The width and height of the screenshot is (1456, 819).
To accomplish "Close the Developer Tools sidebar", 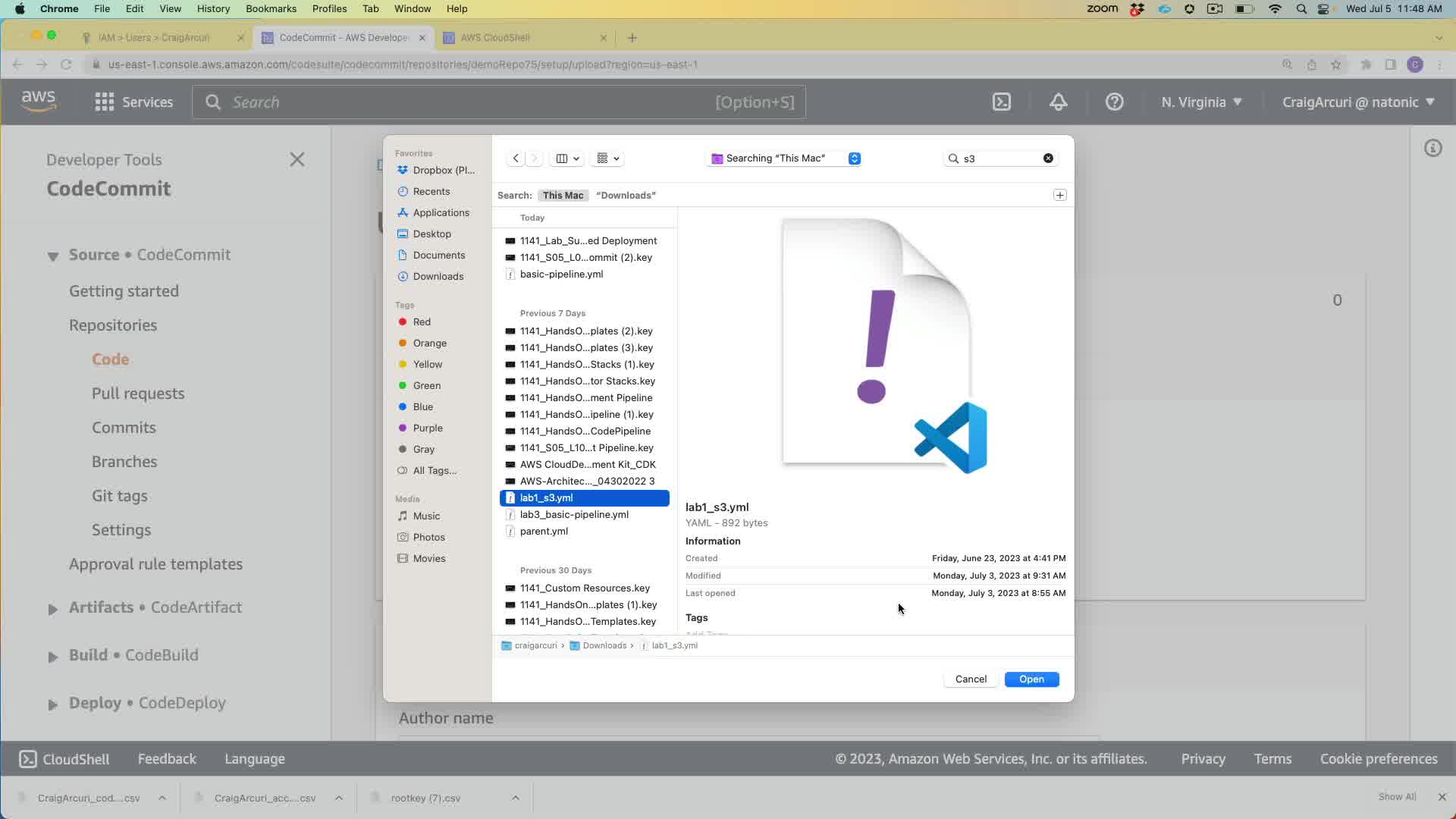I will [297, 159].
